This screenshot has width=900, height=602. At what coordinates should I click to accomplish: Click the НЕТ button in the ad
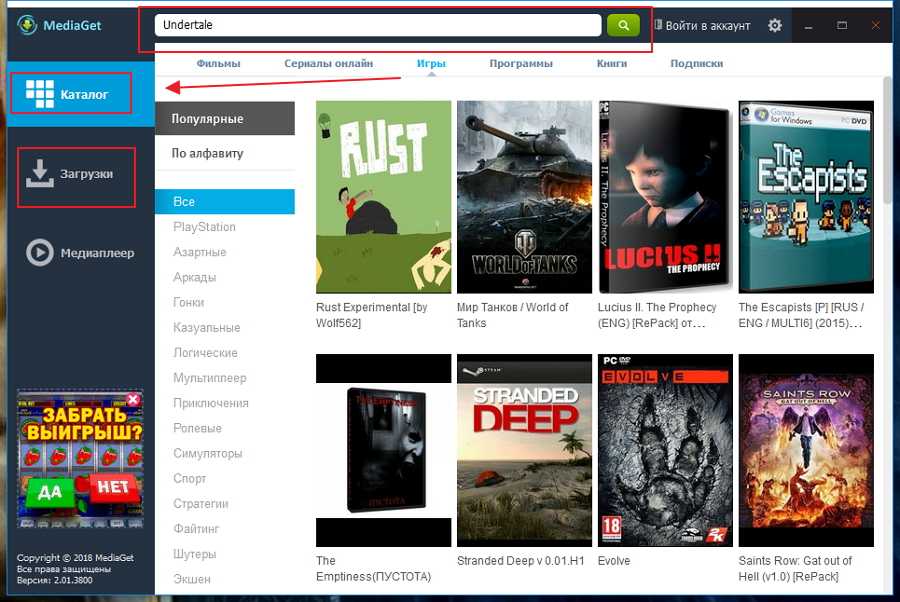coord(114,487)
